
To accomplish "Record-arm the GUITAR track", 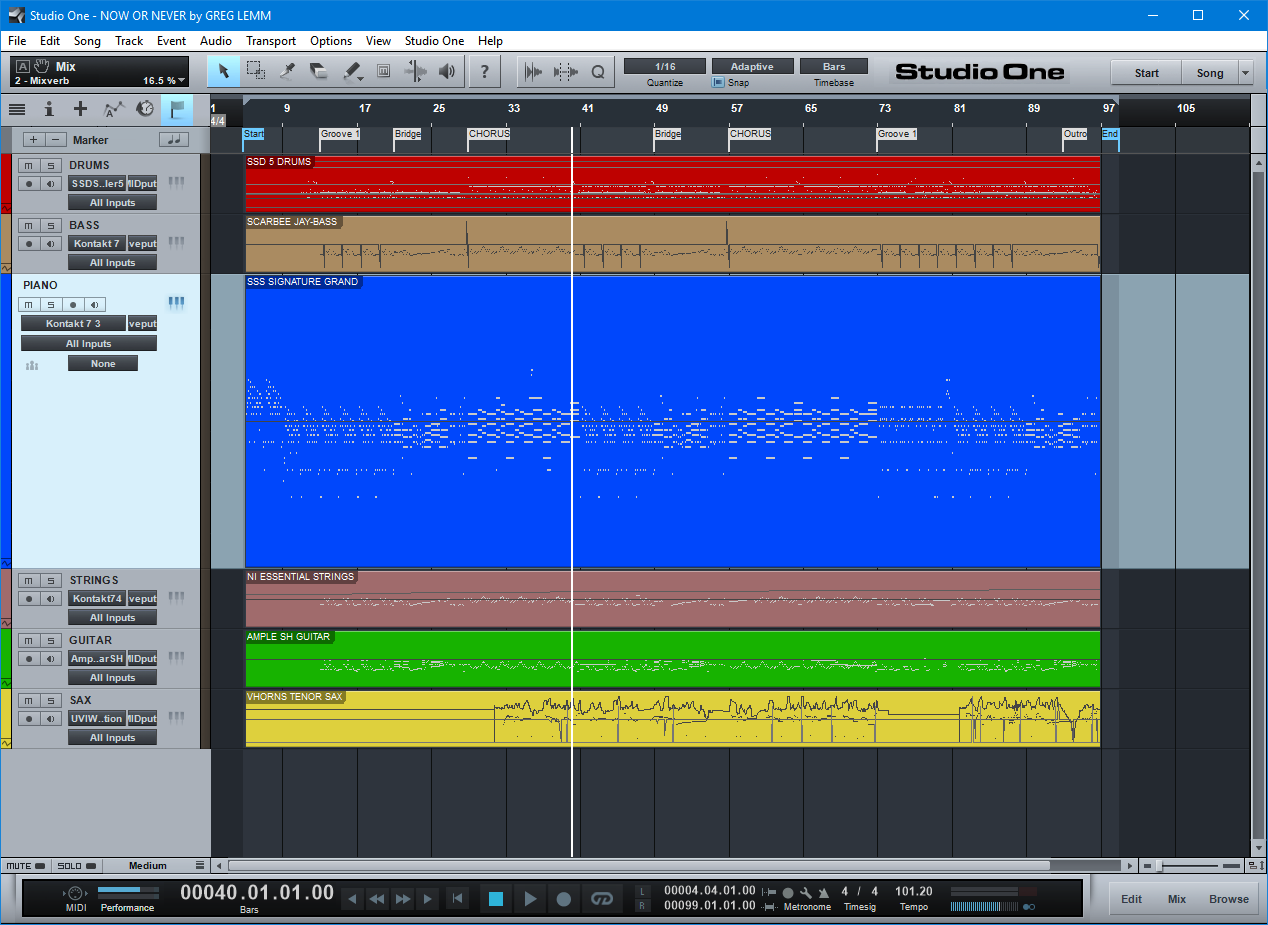I will point(30,658).
